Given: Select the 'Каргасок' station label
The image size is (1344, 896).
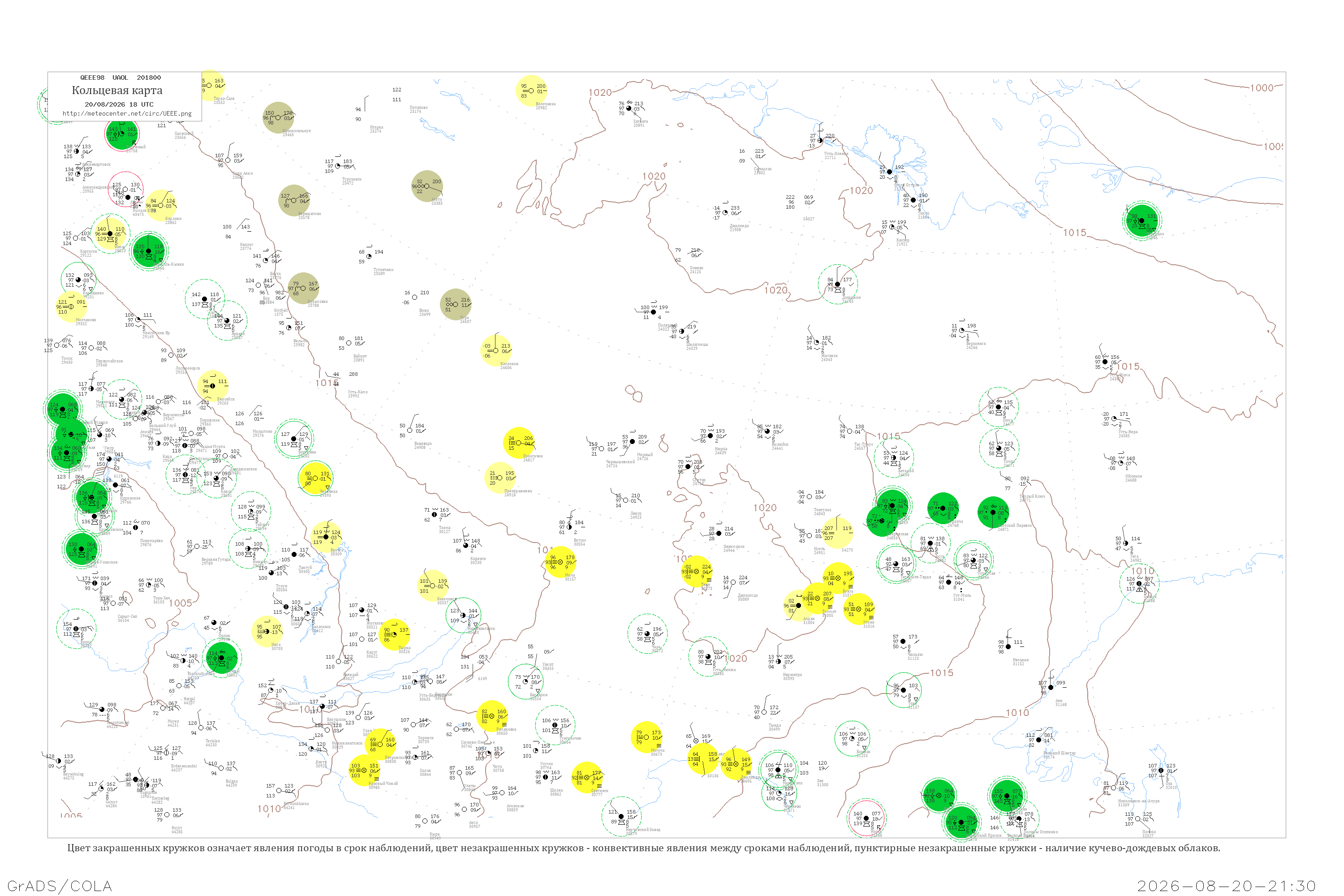Looking at the screenshot, I should pyautogui.click(x=89, y=251).
